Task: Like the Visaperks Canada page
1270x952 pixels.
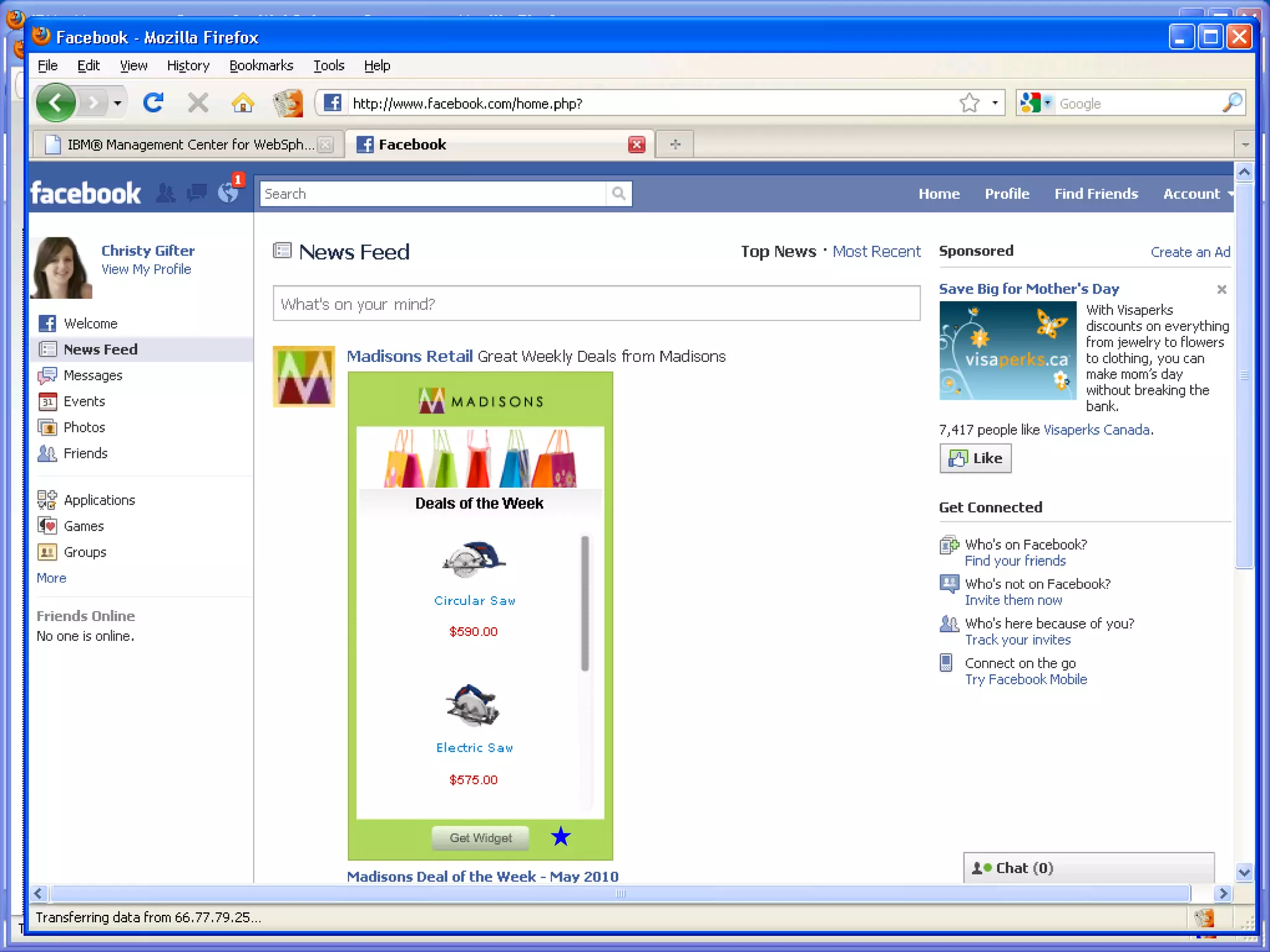Action: (x=975, y=459)
